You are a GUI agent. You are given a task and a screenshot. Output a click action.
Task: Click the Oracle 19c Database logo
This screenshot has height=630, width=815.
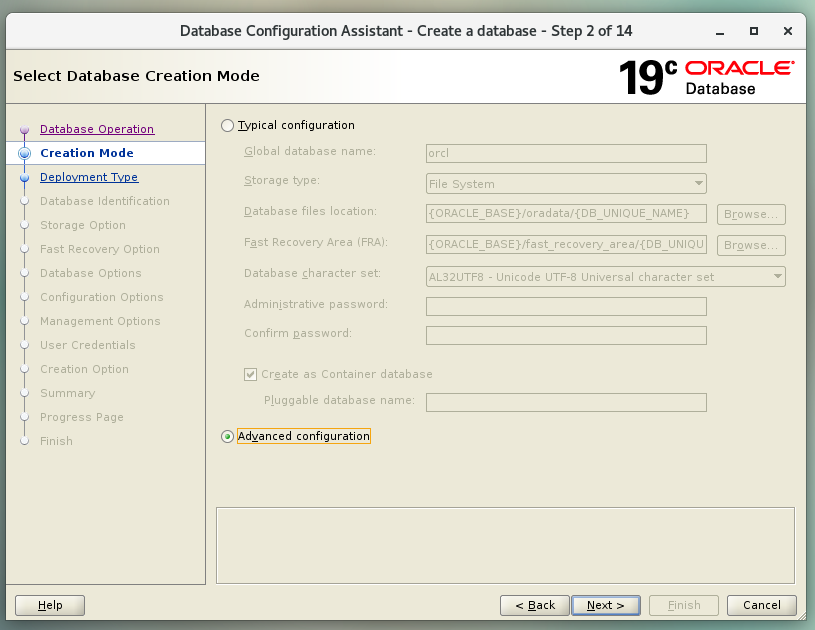pos(705,77)
